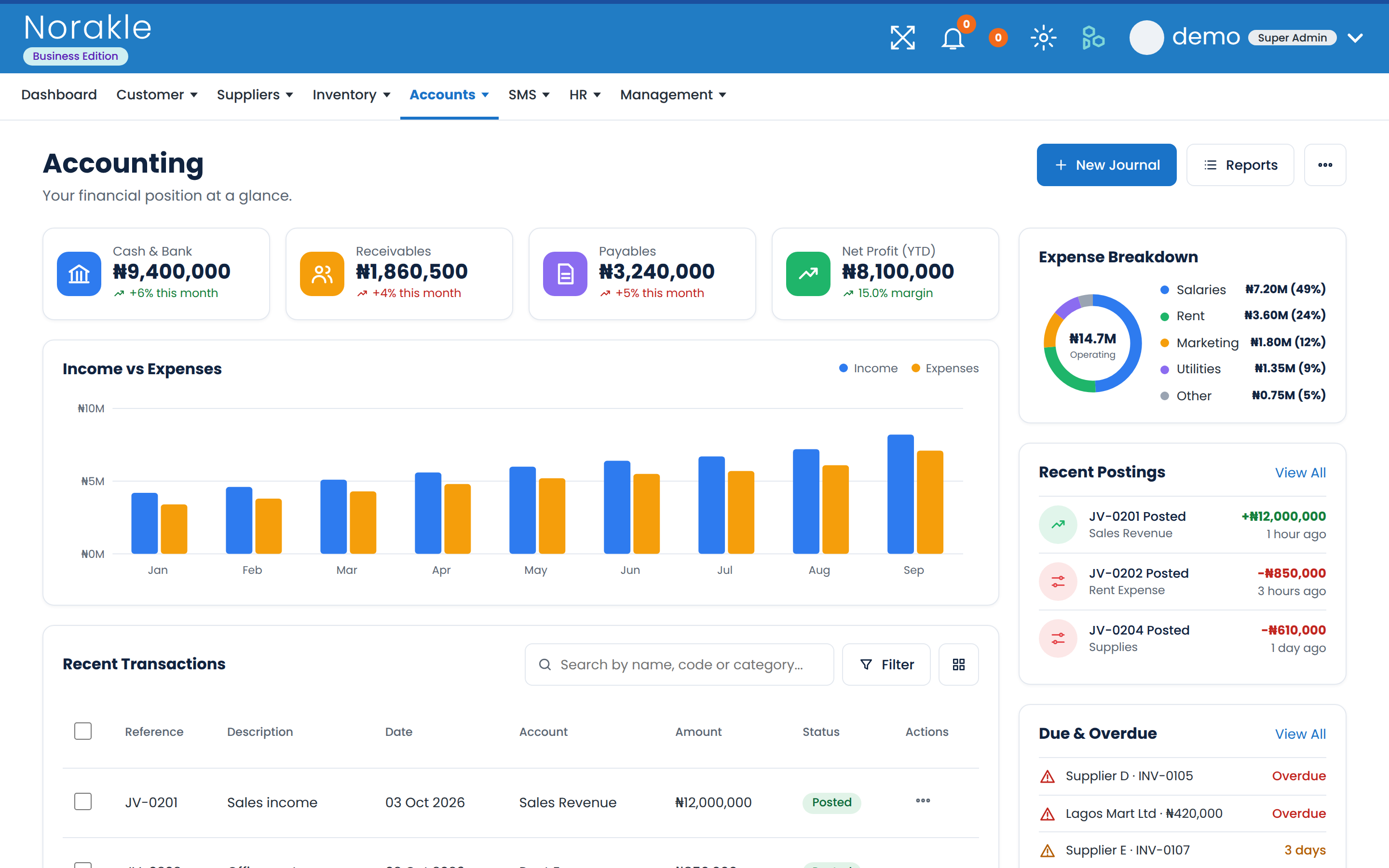Toggle the light theme sun icon
The height and width of the screenshot is (868, 1389).
1044,38
